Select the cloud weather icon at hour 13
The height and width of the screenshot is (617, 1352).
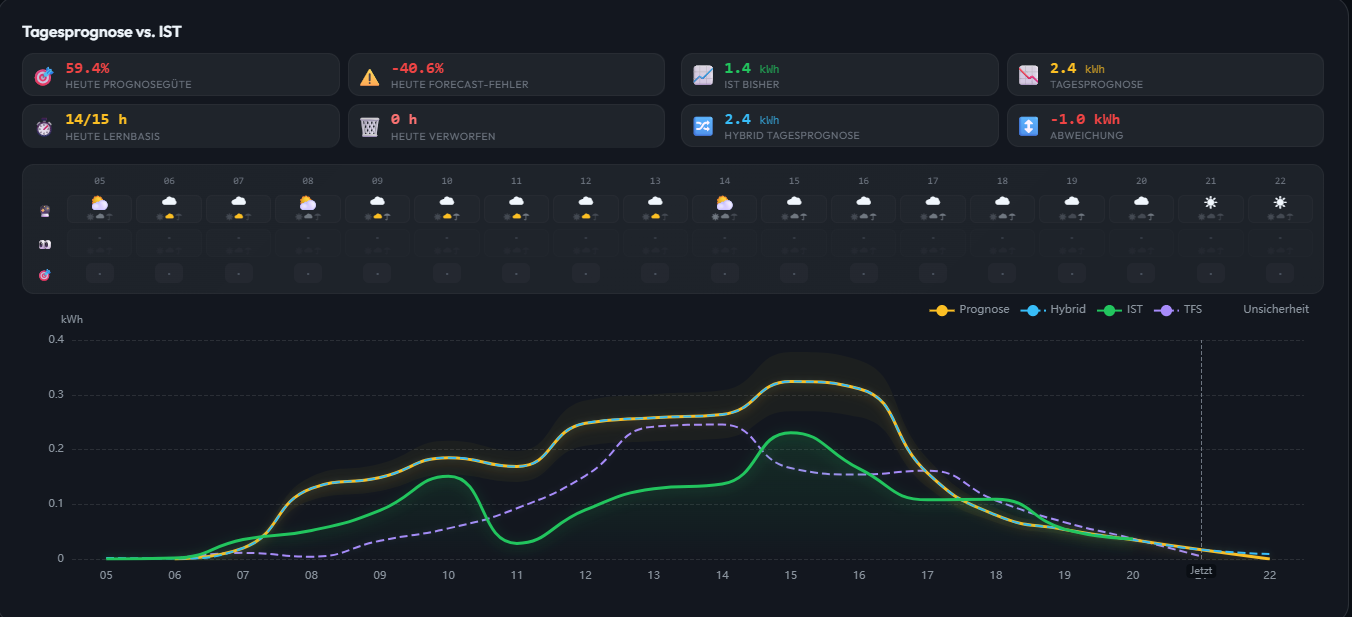tap(655, 202)
